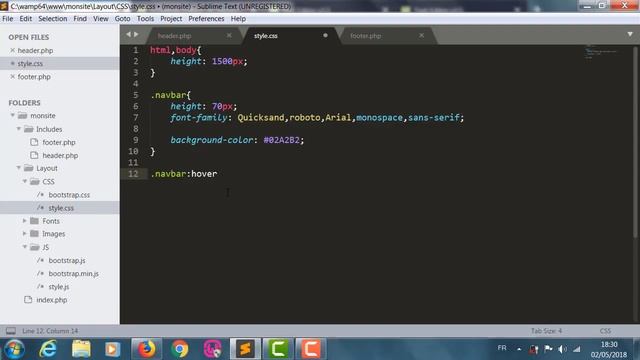The image size is (640, 360).
Task: Open header.php under Includes folder
Action: [x=60, y=156]
